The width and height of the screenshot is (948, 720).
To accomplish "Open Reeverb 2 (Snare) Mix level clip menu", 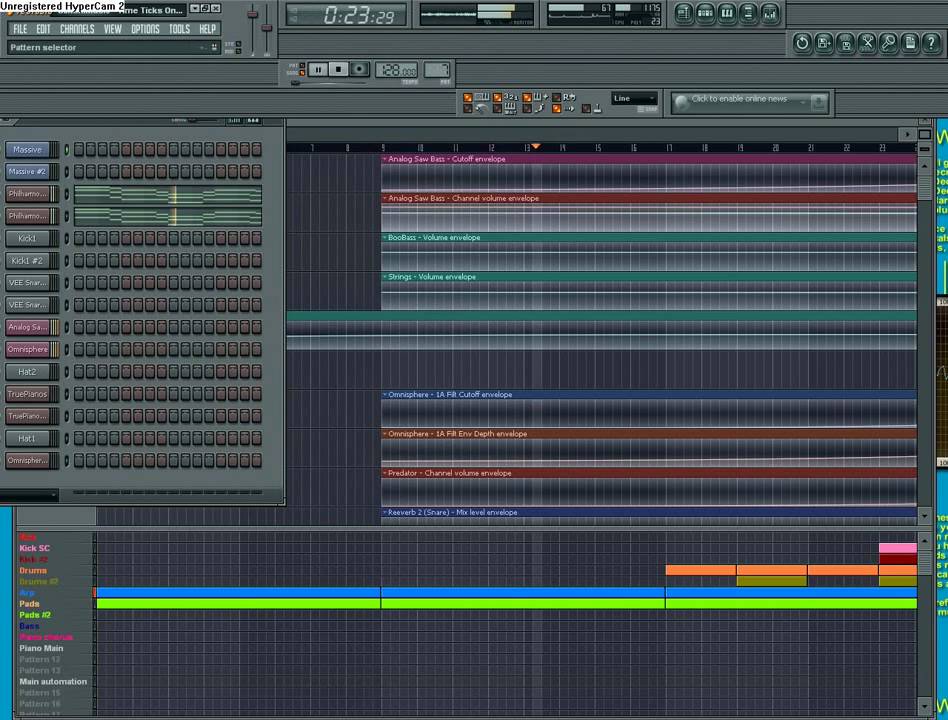I will (385, 513).
